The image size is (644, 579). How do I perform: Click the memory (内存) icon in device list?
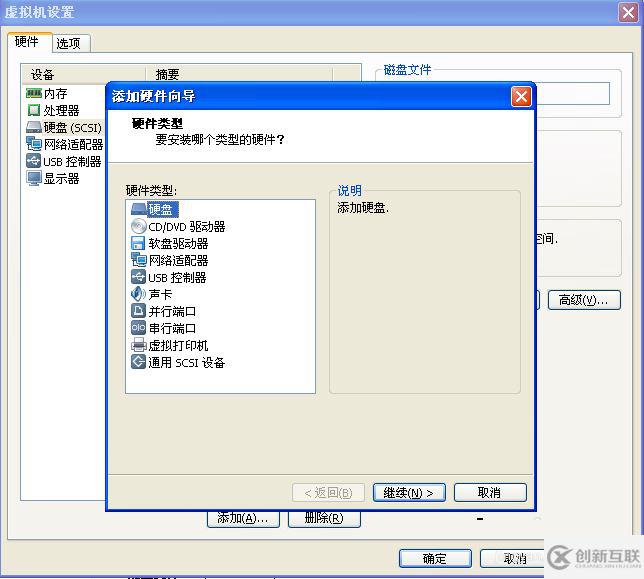tap(34, 93)
